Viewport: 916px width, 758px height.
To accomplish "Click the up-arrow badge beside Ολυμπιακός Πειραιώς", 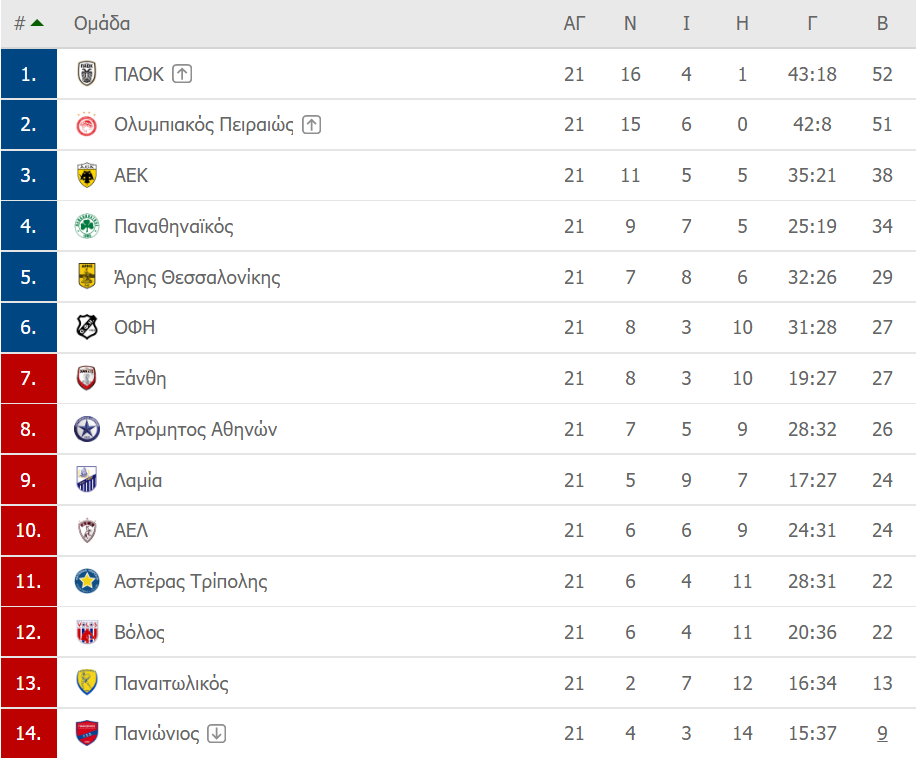I will pos(311,124).
